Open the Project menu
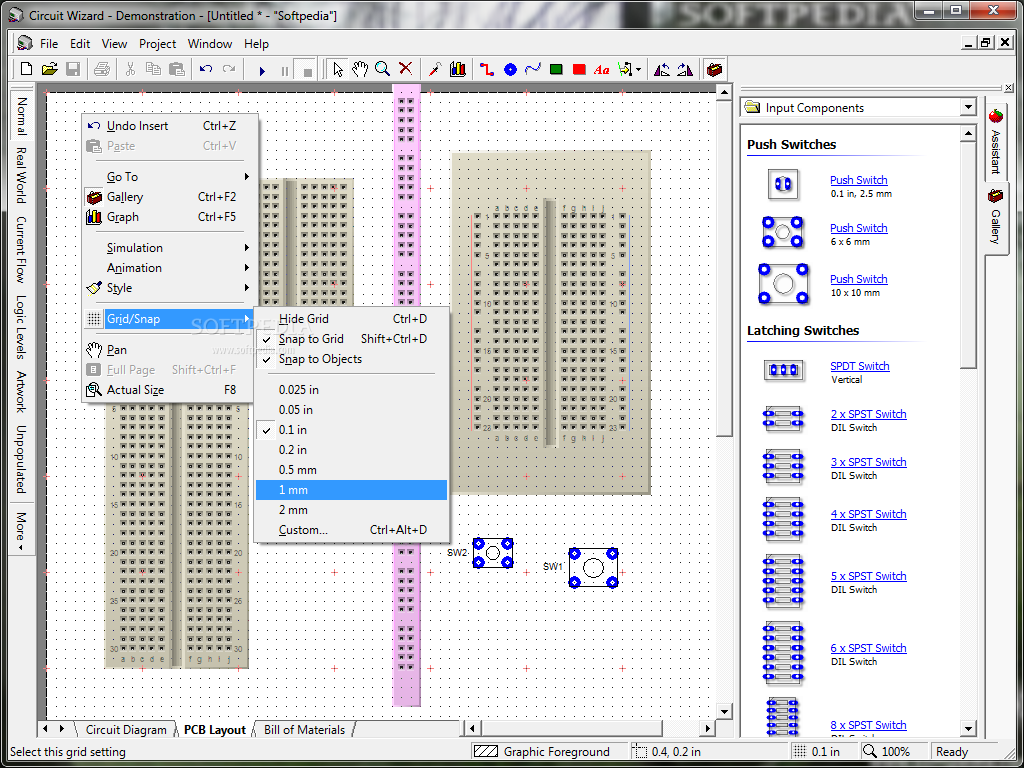The height and width of the screenshot is (768, 1024). click(x=157, y=44)
